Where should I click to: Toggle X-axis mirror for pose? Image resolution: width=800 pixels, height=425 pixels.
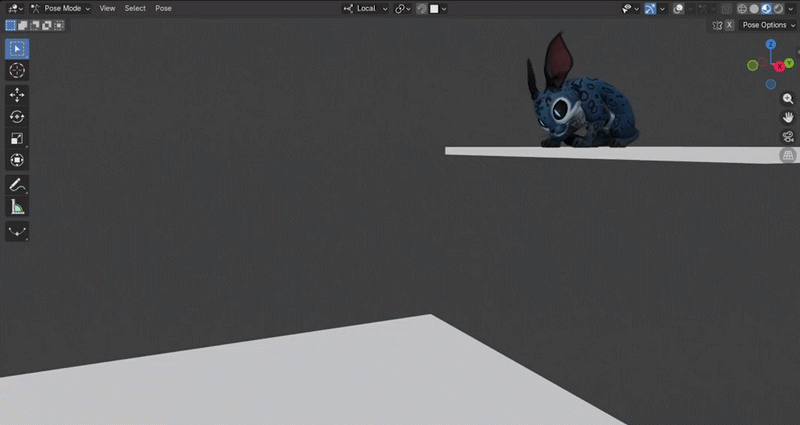tap(729, 25)
